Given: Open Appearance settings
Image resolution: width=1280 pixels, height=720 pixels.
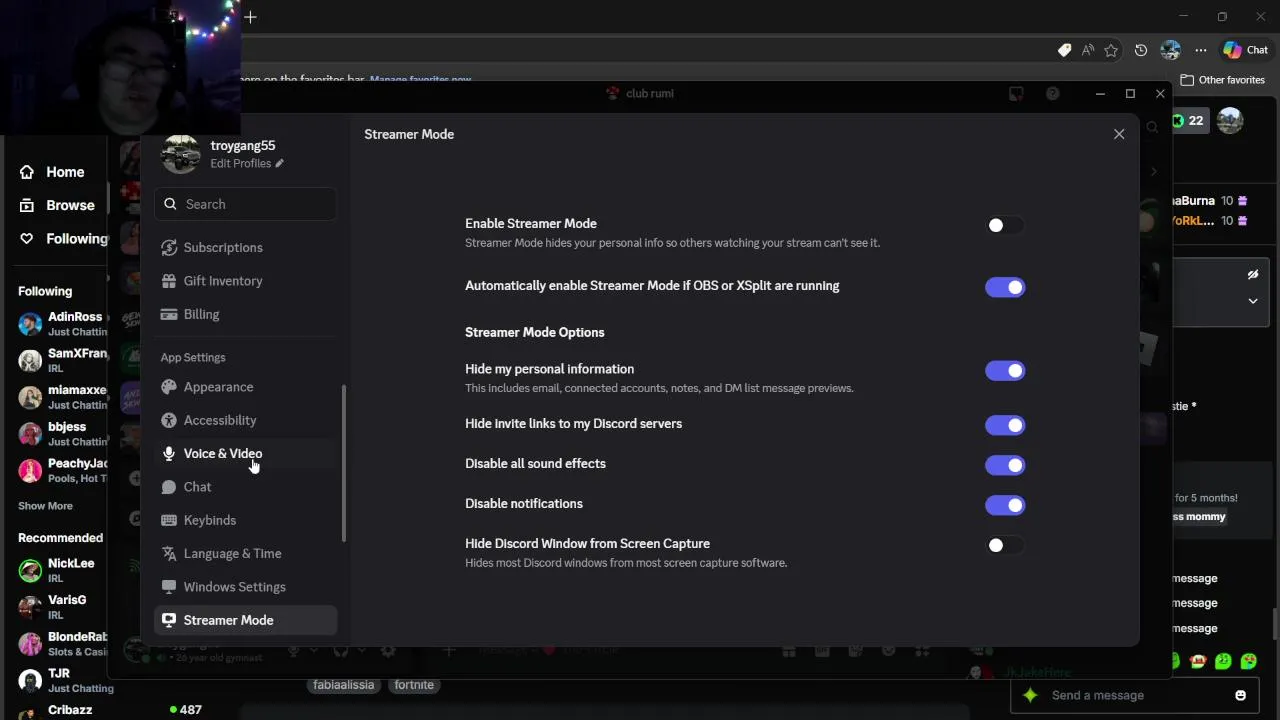Looking at the screenshot, I should click(246, 387).
